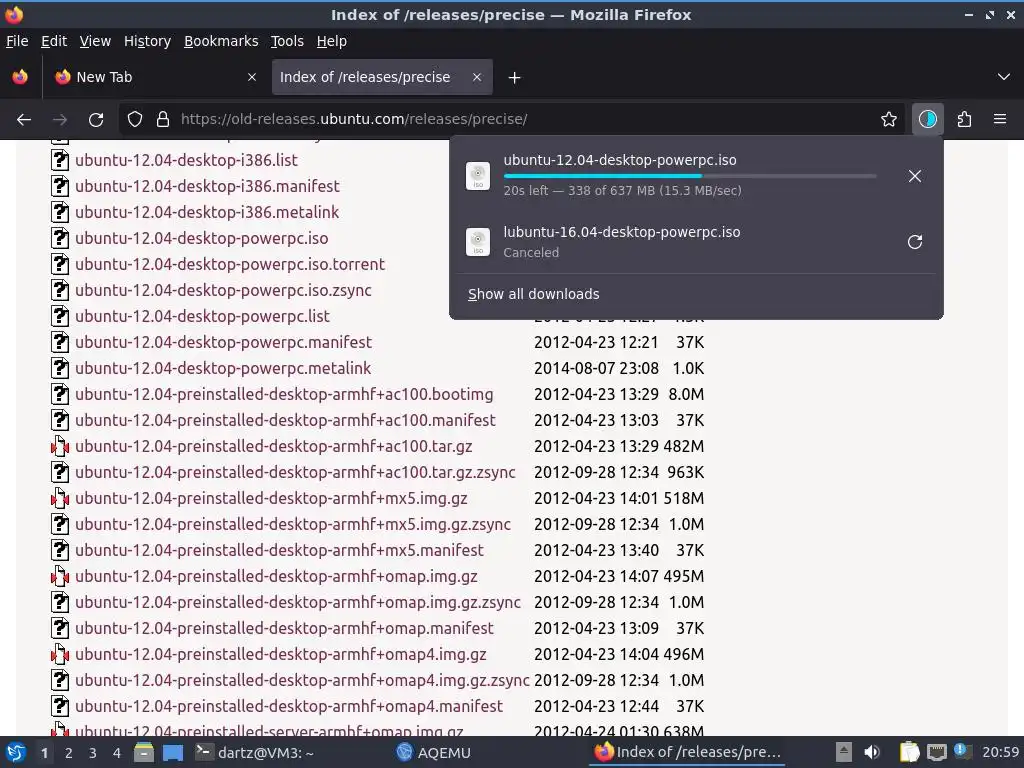1024x768 pixels.
Task: Switch to the New Tab tab
Action: click(x=155, y=77)
